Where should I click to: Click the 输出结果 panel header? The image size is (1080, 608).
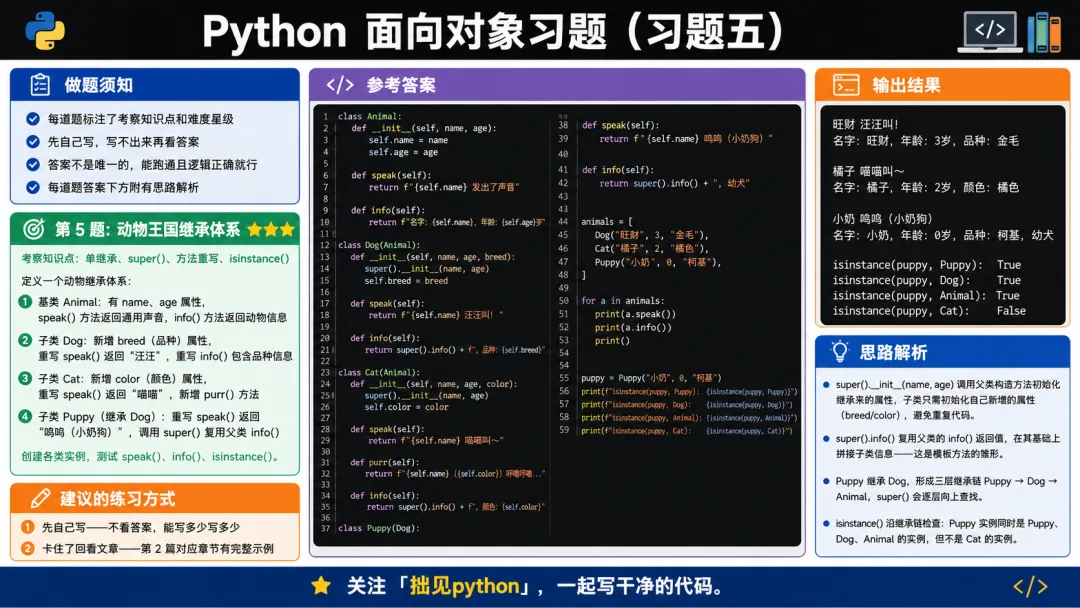942,85
